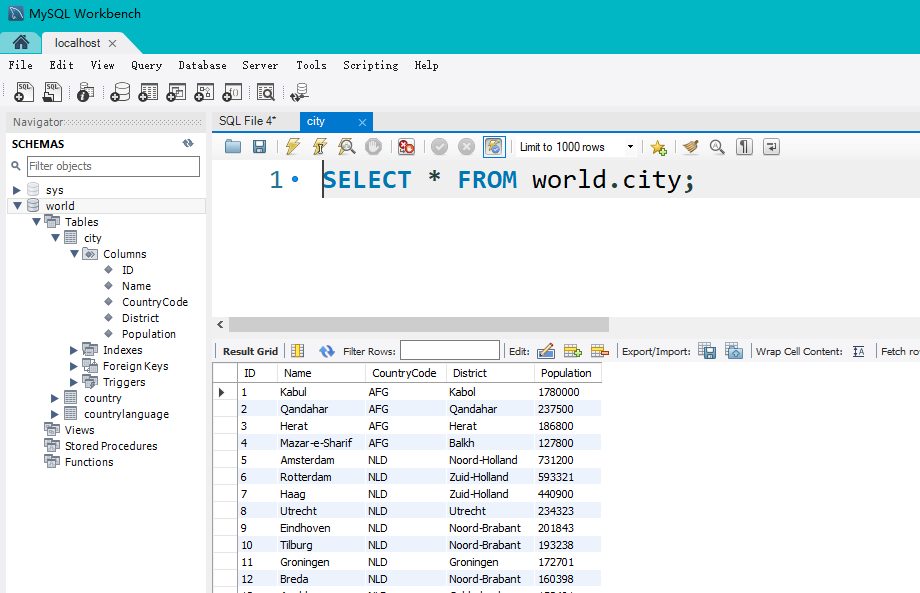Toggle invisible characters pilcrow icon
Viewport: 920px width, 593px height.
[x=744, y=147]
